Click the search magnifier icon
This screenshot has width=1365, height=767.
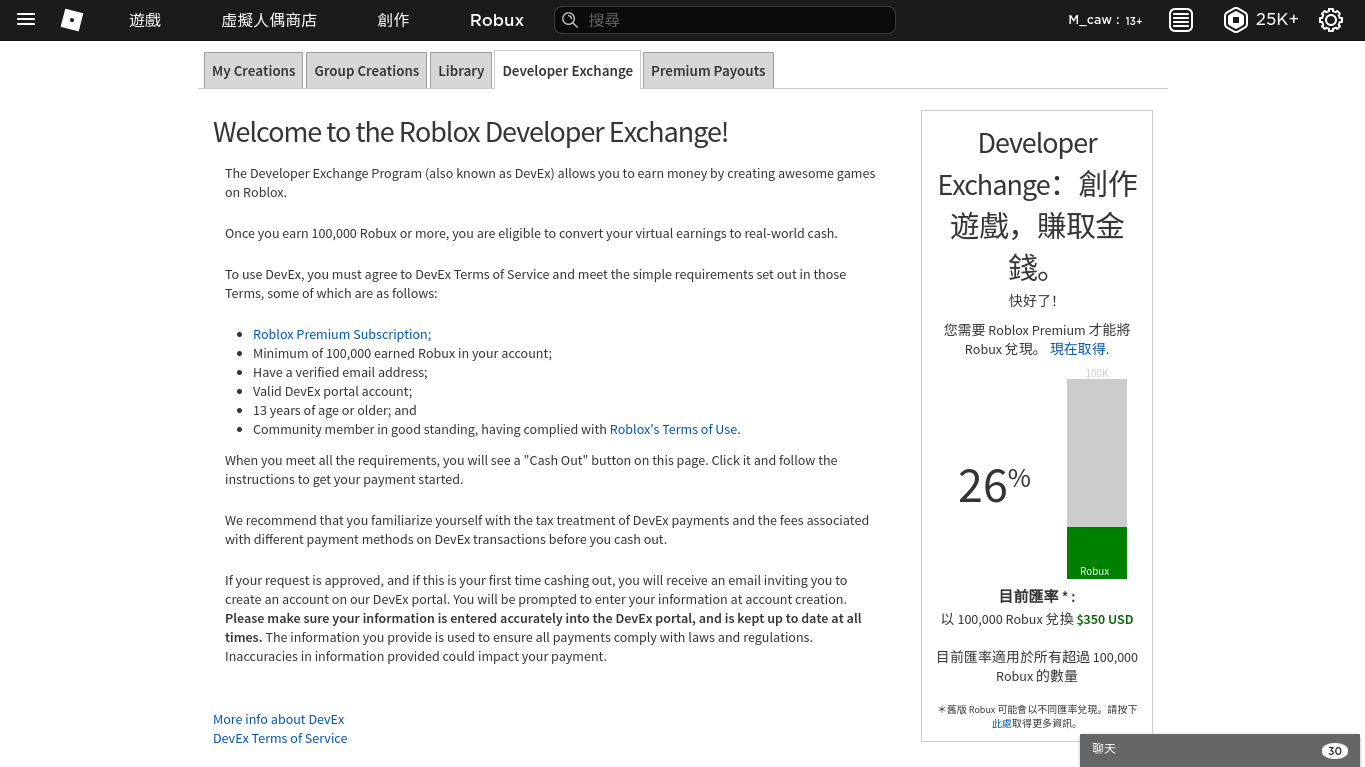569,20
